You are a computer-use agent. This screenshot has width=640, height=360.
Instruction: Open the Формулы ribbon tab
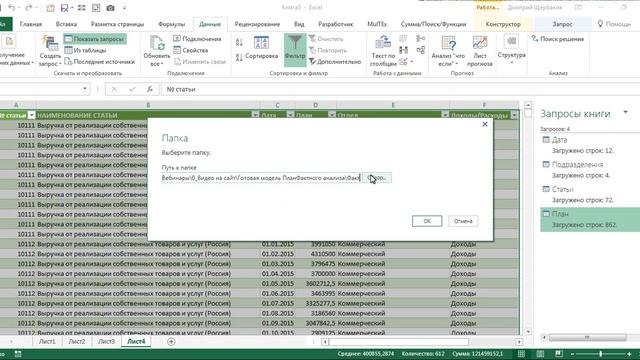coord(171,24)
